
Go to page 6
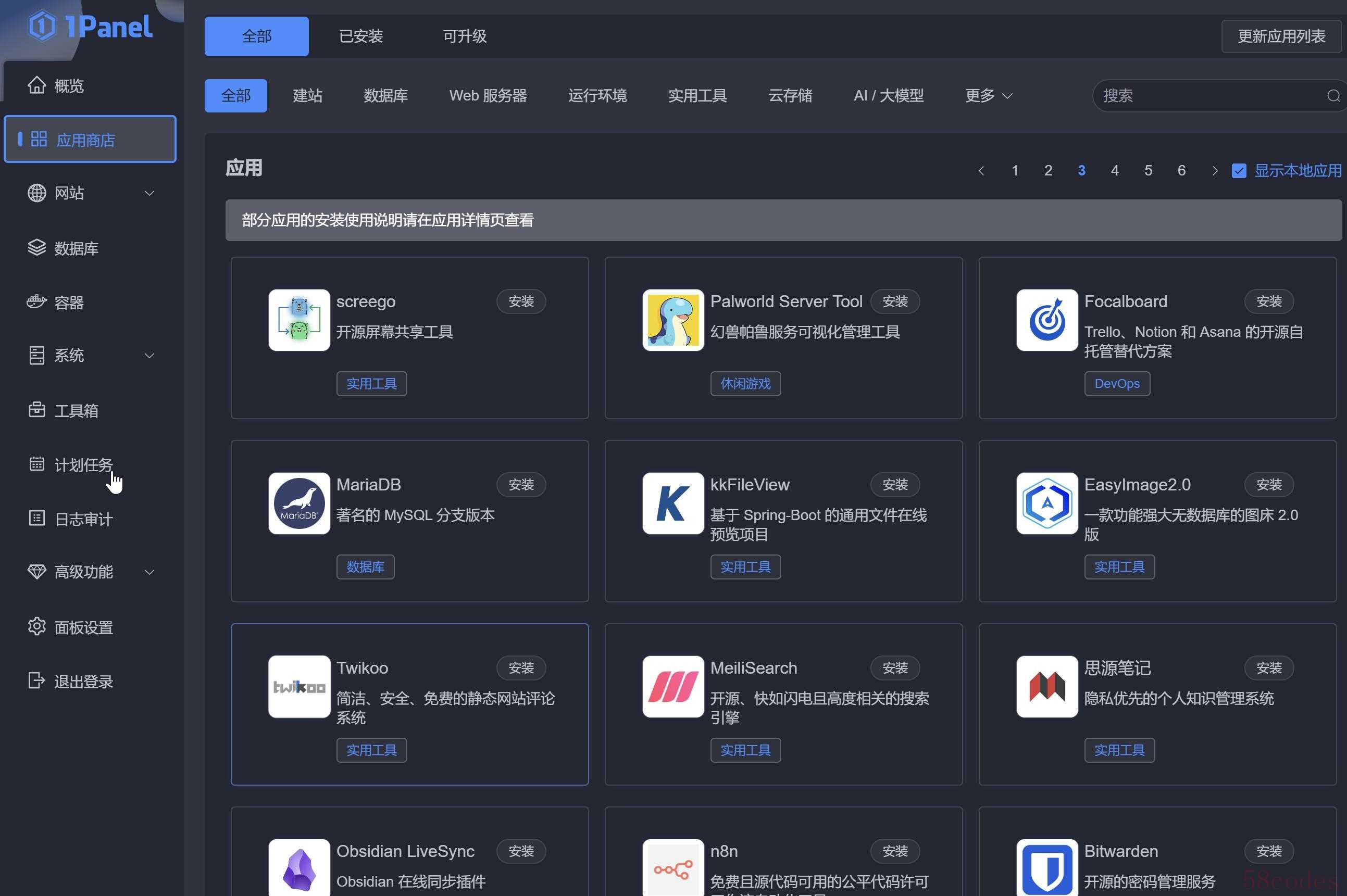pyautogui.click(x=1181, y=170)
